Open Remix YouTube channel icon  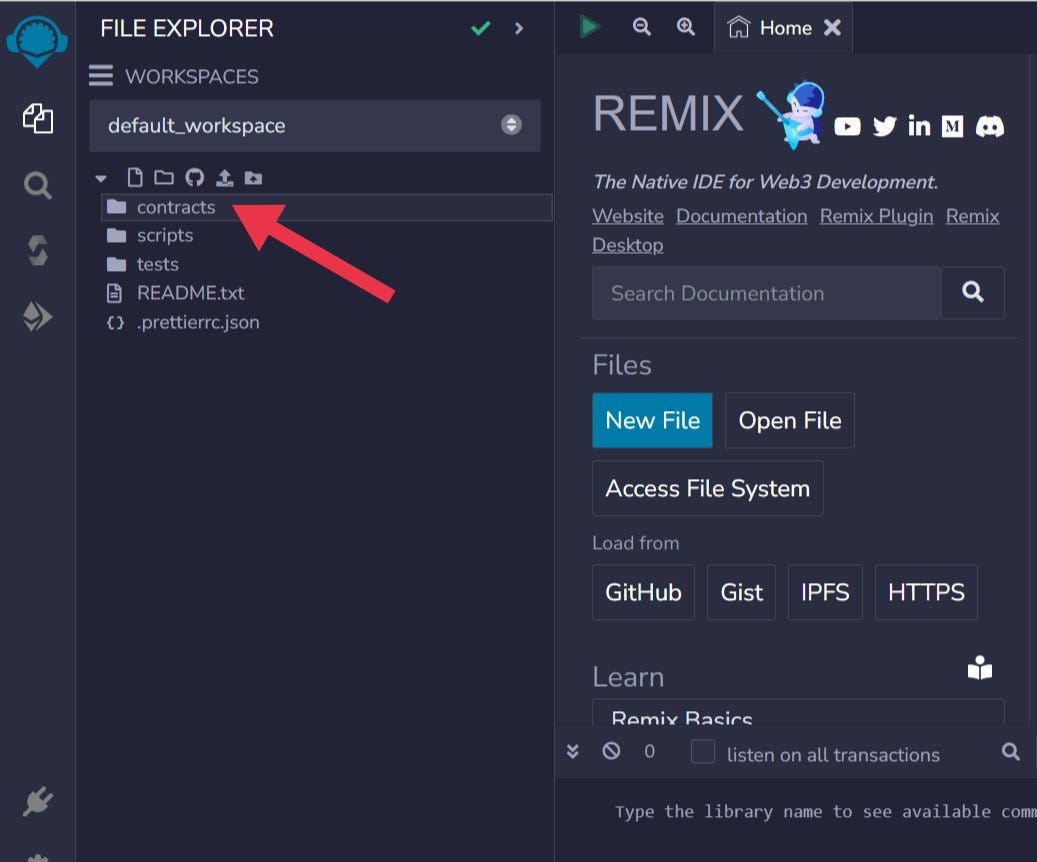847,126
